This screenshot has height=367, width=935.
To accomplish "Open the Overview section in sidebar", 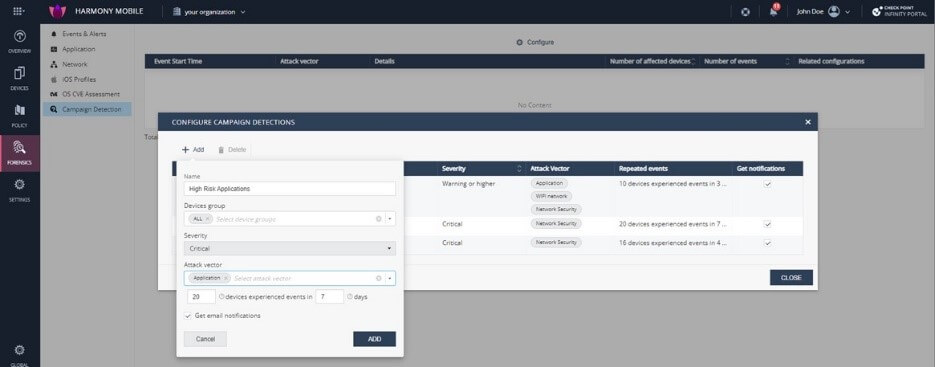I will coord(20,42).
